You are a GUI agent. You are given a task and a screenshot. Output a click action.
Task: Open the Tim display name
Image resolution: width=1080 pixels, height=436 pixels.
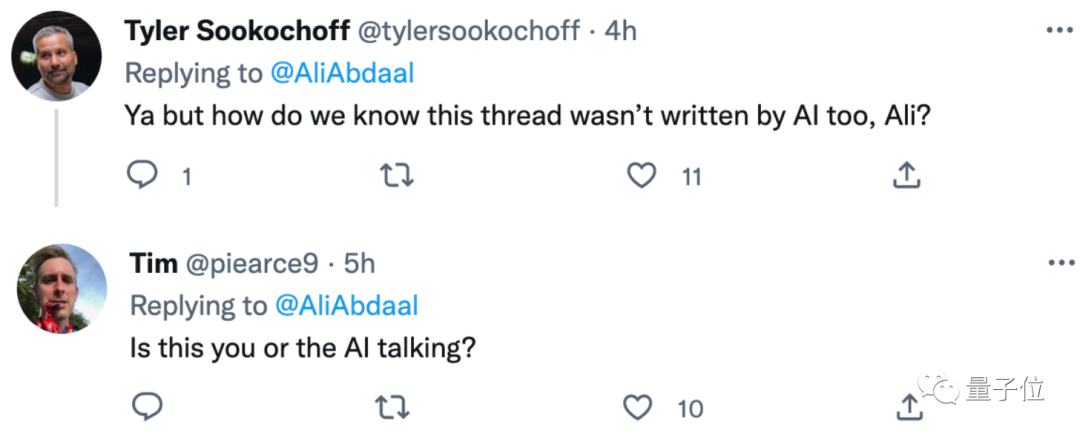click(x=153, y=263)
